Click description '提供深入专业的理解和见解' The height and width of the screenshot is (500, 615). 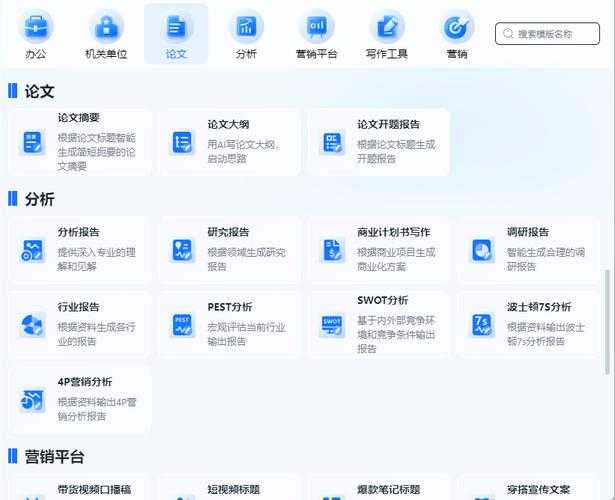96,259
